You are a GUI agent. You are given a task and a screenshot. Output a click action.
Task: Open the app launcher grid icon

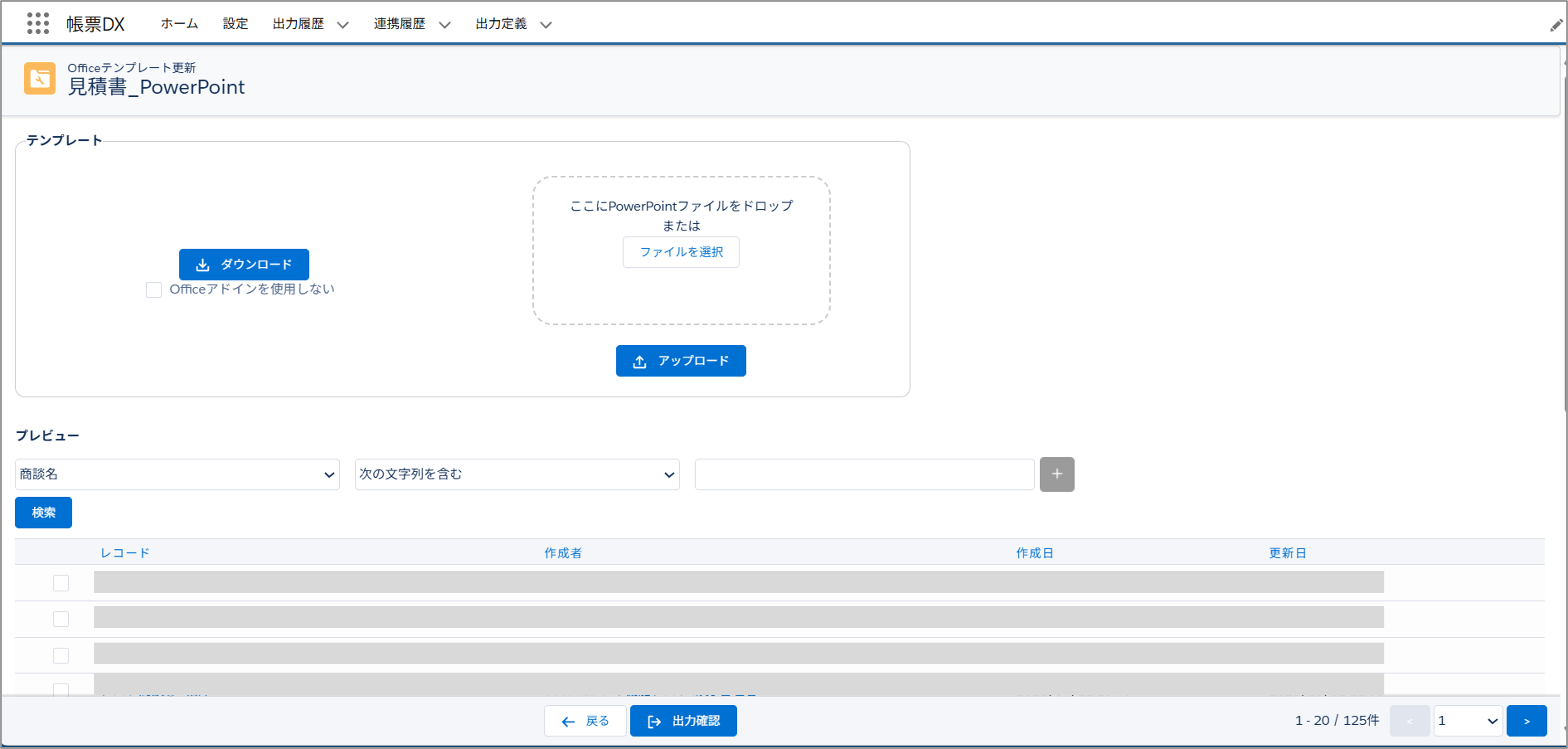click(38, 23)
